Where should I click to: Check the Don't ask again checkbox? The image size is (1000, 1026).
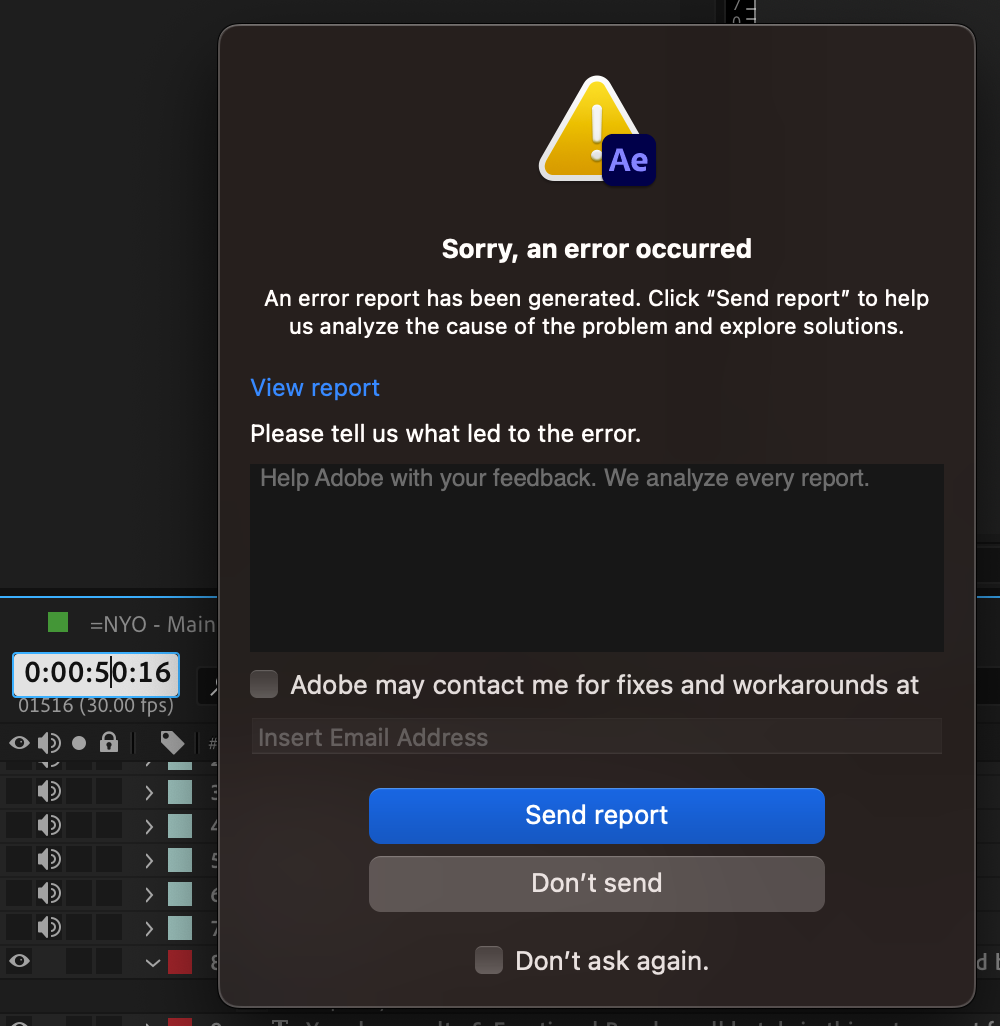489,960
